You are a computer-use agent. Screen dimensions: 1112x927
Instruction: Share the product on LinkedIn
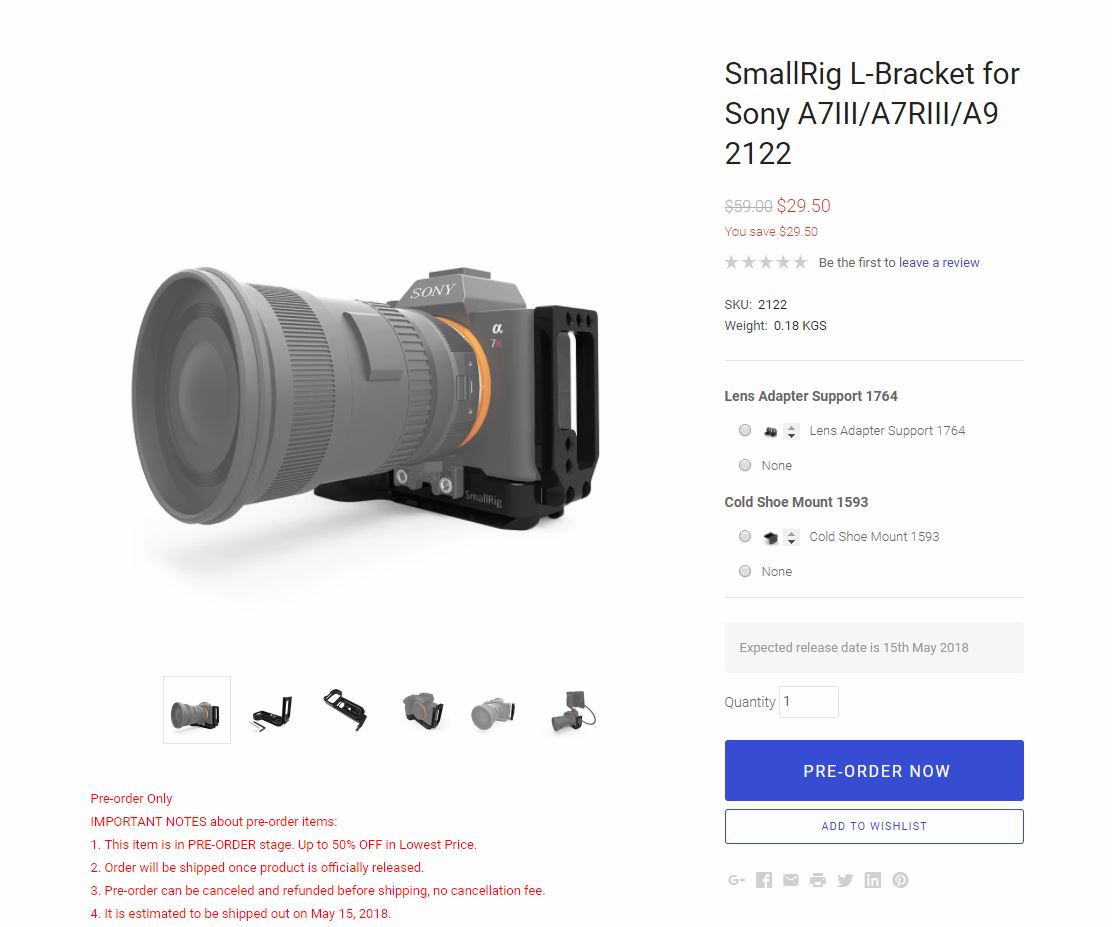pos(872,880)
